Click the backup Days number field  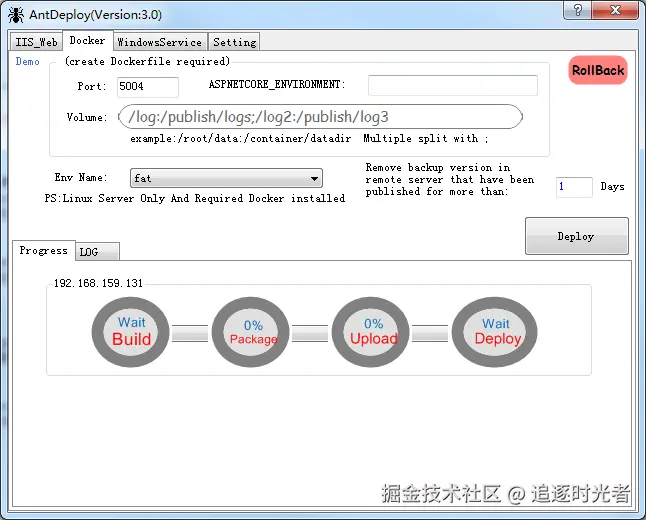(574, 187)
